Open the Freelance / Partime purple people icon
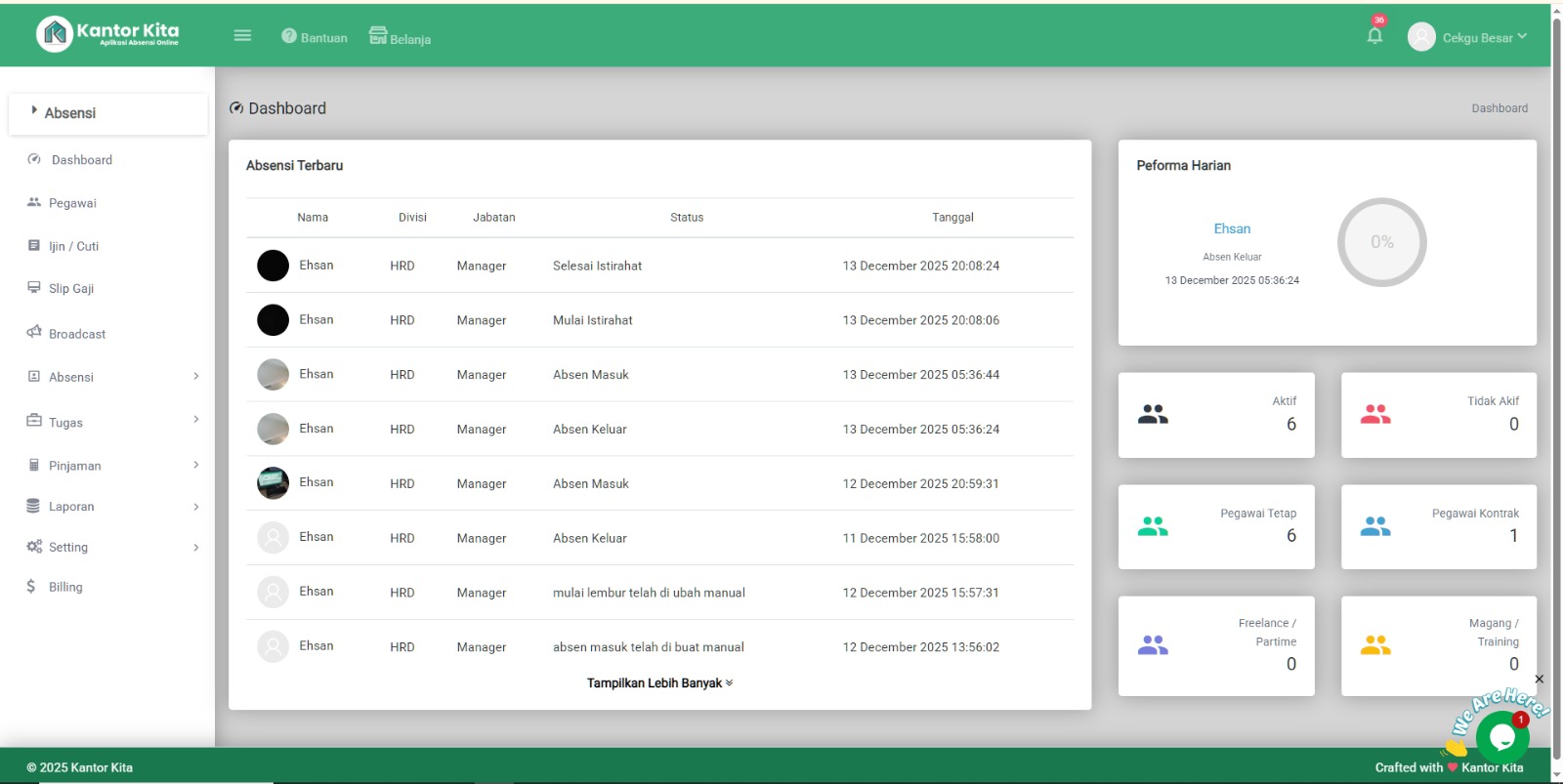The width and height of the screenshot is (1563, 784). [1153, 645]
